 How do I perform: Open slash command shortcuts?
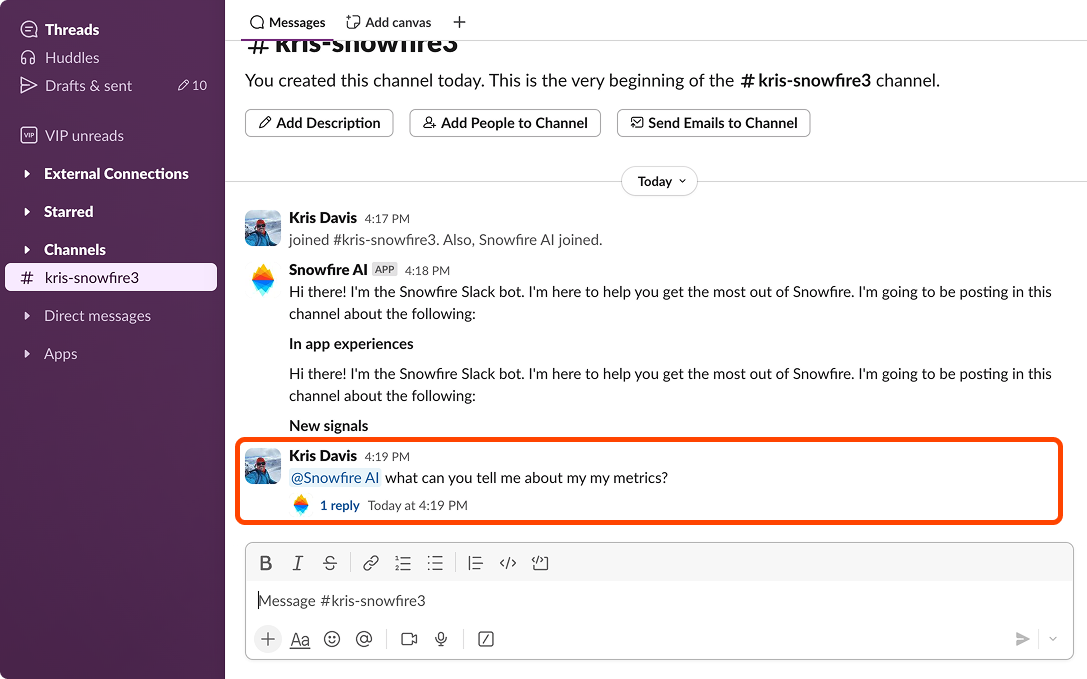[x=486, y=639]
